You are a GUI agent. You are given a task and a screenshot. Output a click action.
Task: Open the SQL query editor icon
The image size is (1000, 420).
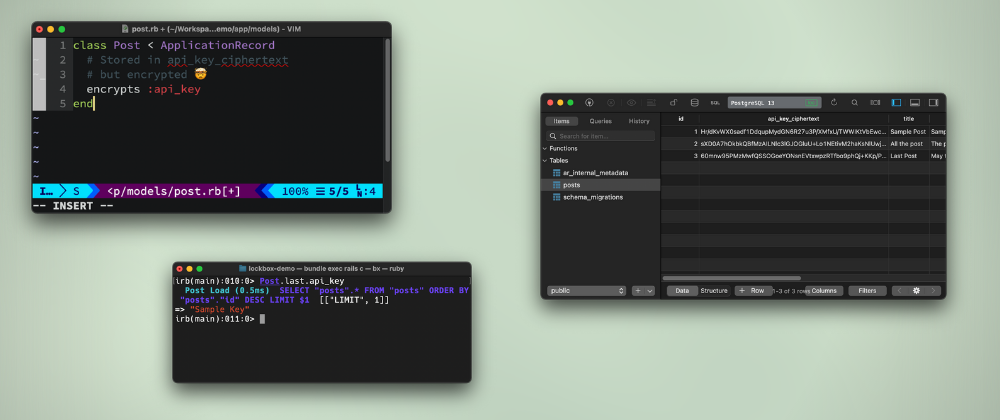point(715,102)
